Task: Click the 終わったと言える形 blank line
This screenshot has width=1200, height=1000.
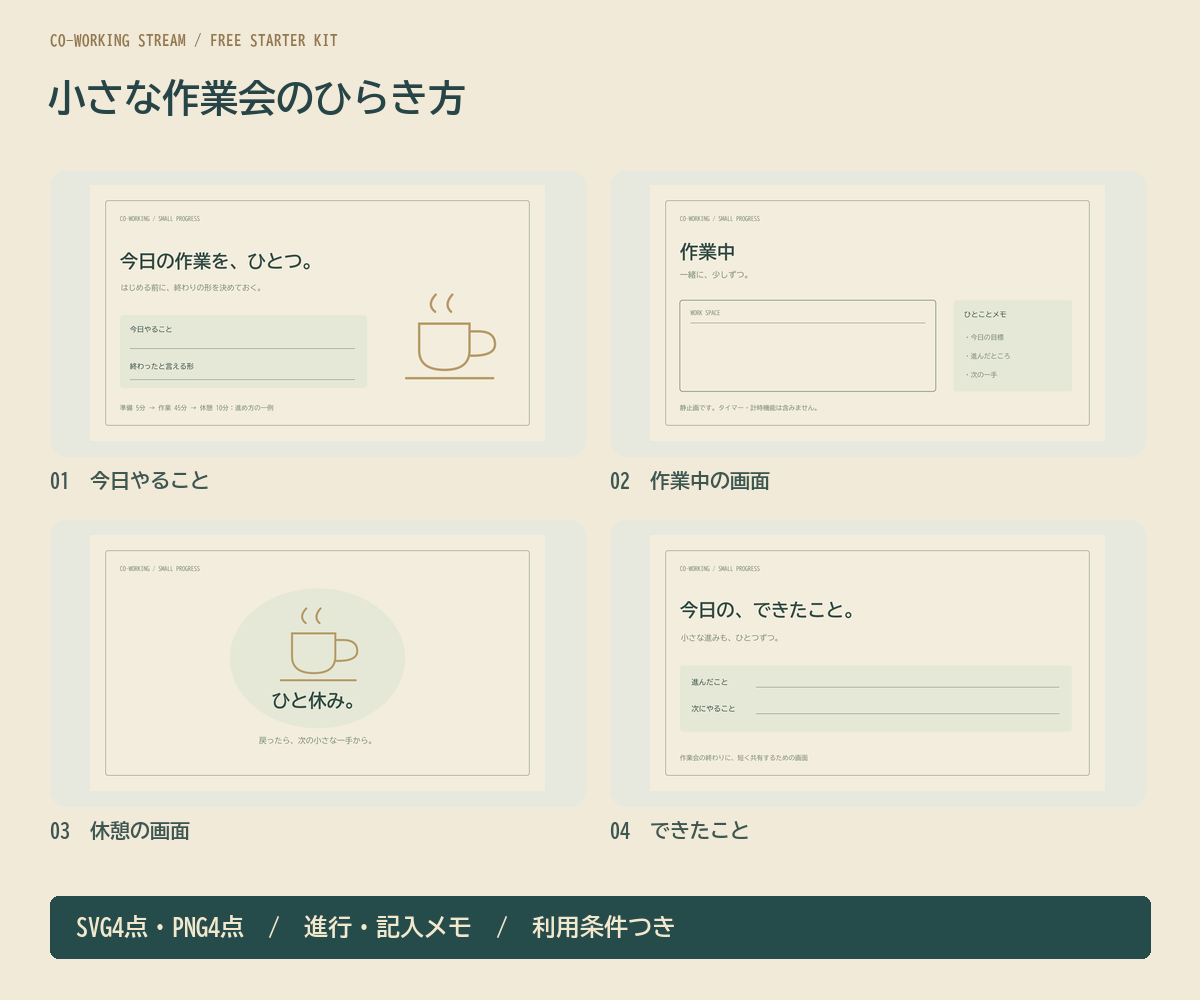Action: tap(242, 380)
